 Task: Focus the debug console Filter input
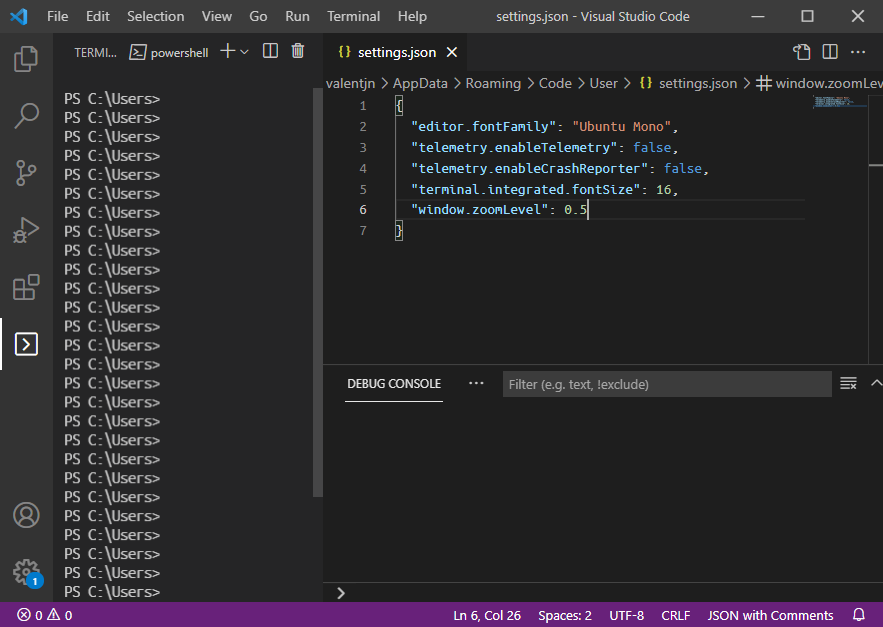click(x=667, y=384)
